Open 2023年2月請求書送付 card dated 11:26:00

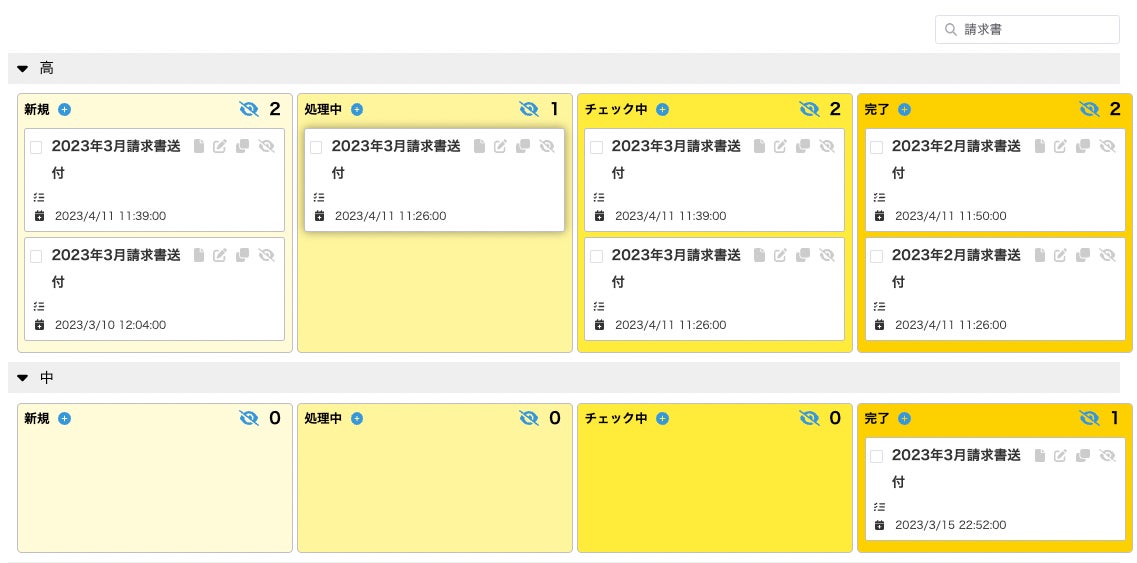click(x=956, y=268)
